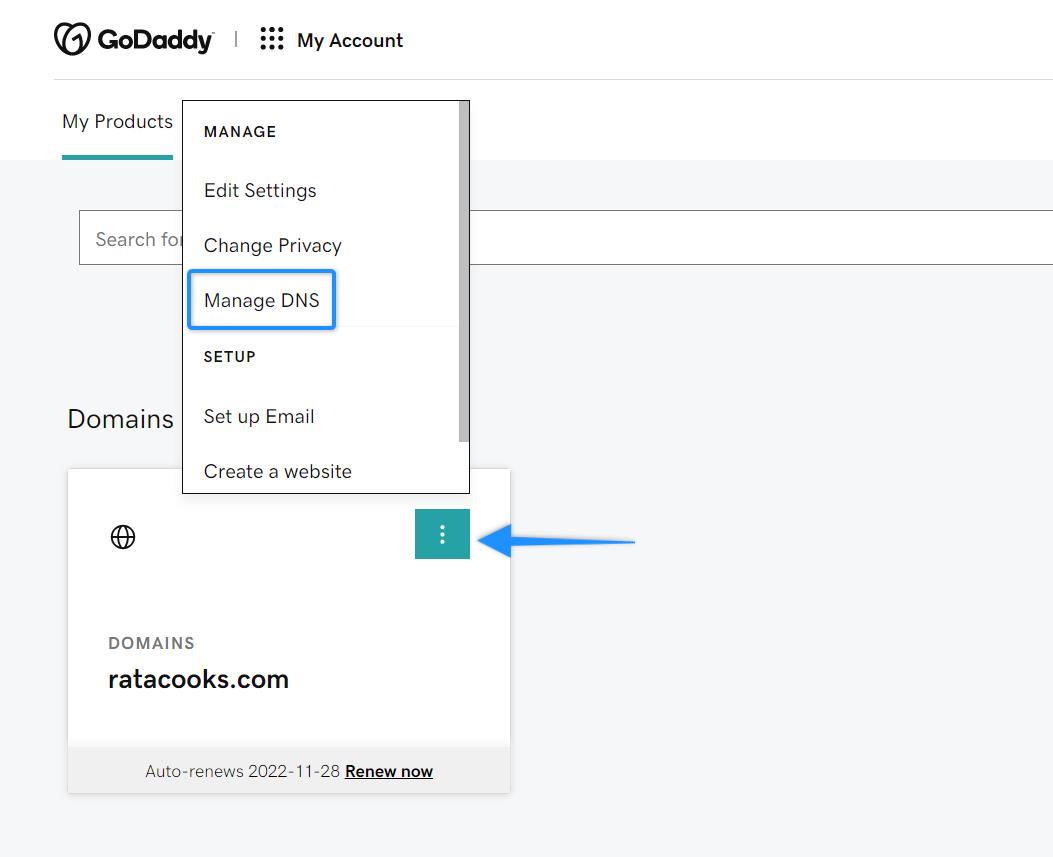Click Edit Settings in the Manage menu
This screenshot has height=857, width=1053.
(x=259, y=191)
